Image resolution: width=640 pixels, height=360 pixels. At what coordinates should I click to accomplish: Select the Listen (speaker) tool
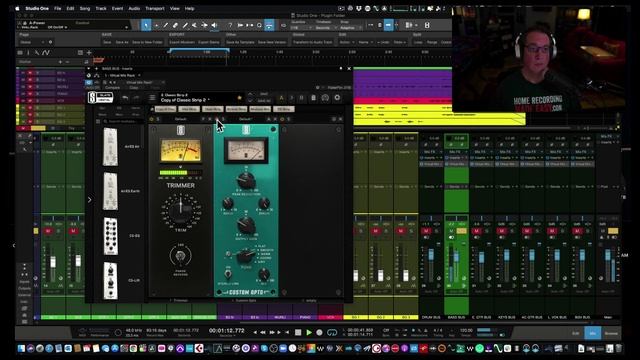click(214, 25)
